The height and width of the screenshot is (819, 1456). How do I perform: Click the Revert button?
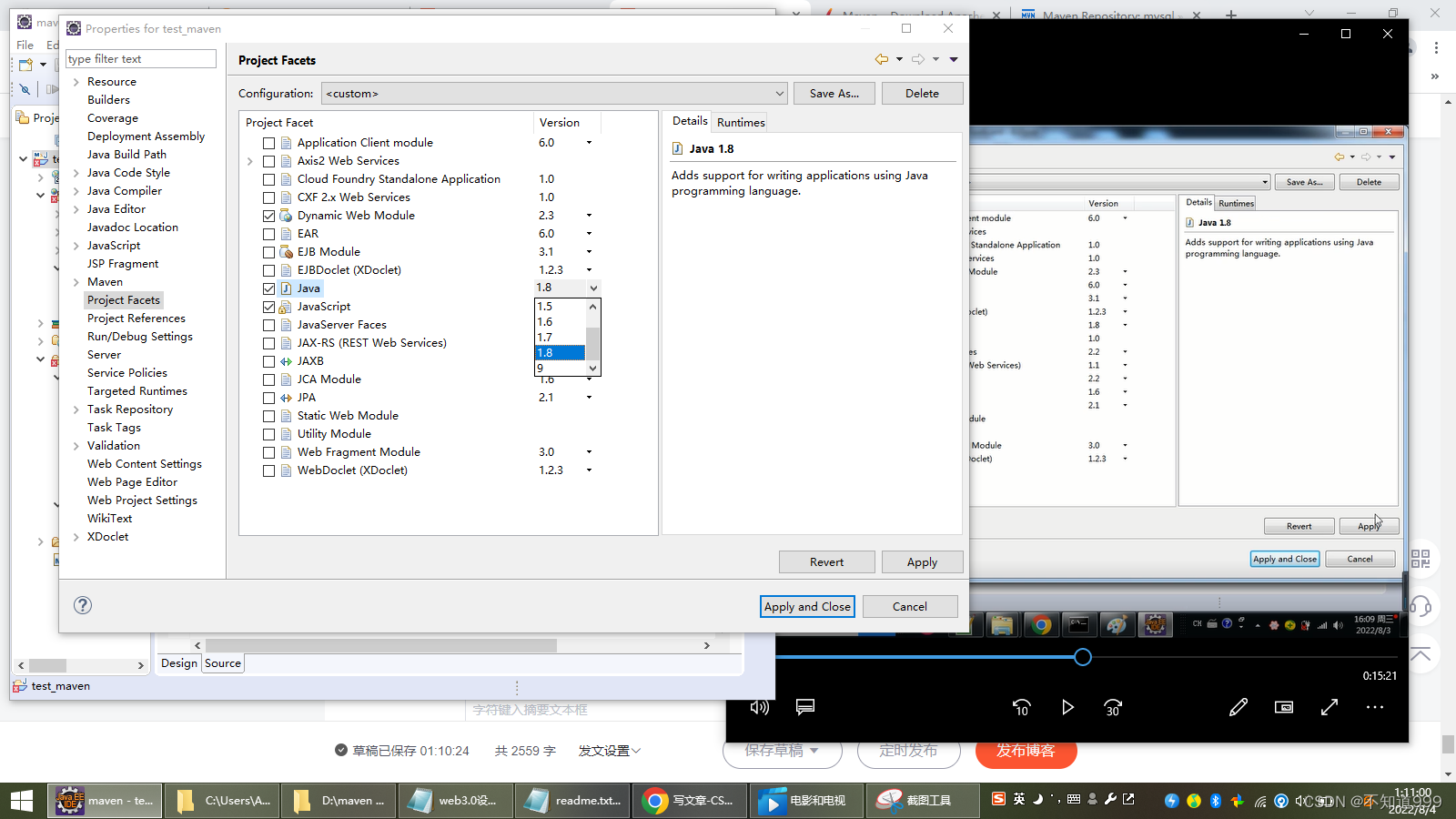pyautogui.click(x=826, y=562)
